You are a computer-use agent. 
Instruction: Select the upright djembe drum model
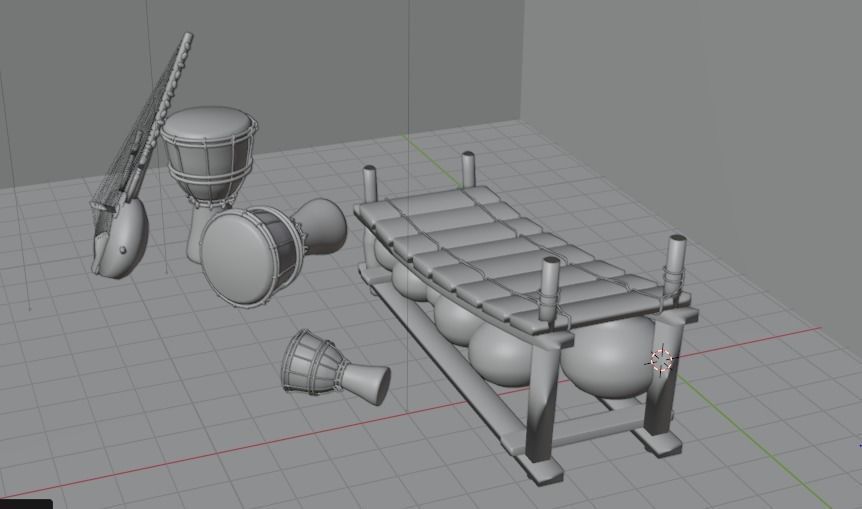point(209,159)
